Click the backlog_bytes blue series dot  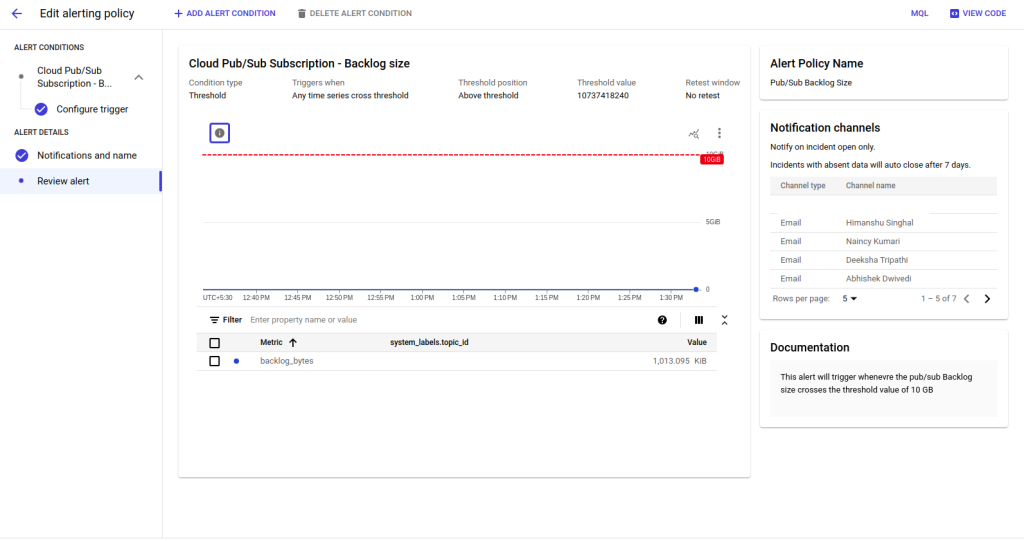[x=236, y=361]
